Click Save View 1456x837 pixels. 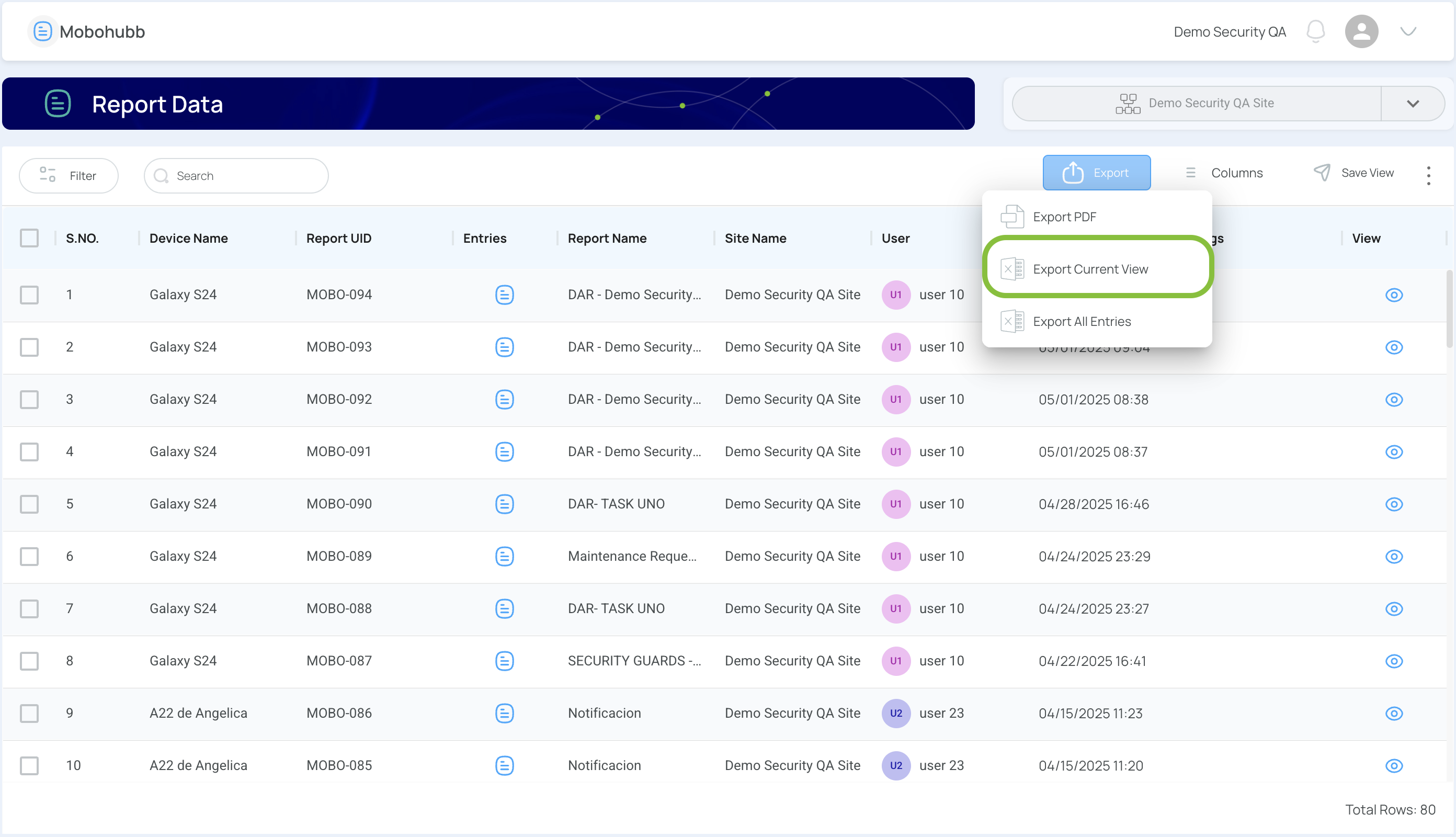[1353, 173]
